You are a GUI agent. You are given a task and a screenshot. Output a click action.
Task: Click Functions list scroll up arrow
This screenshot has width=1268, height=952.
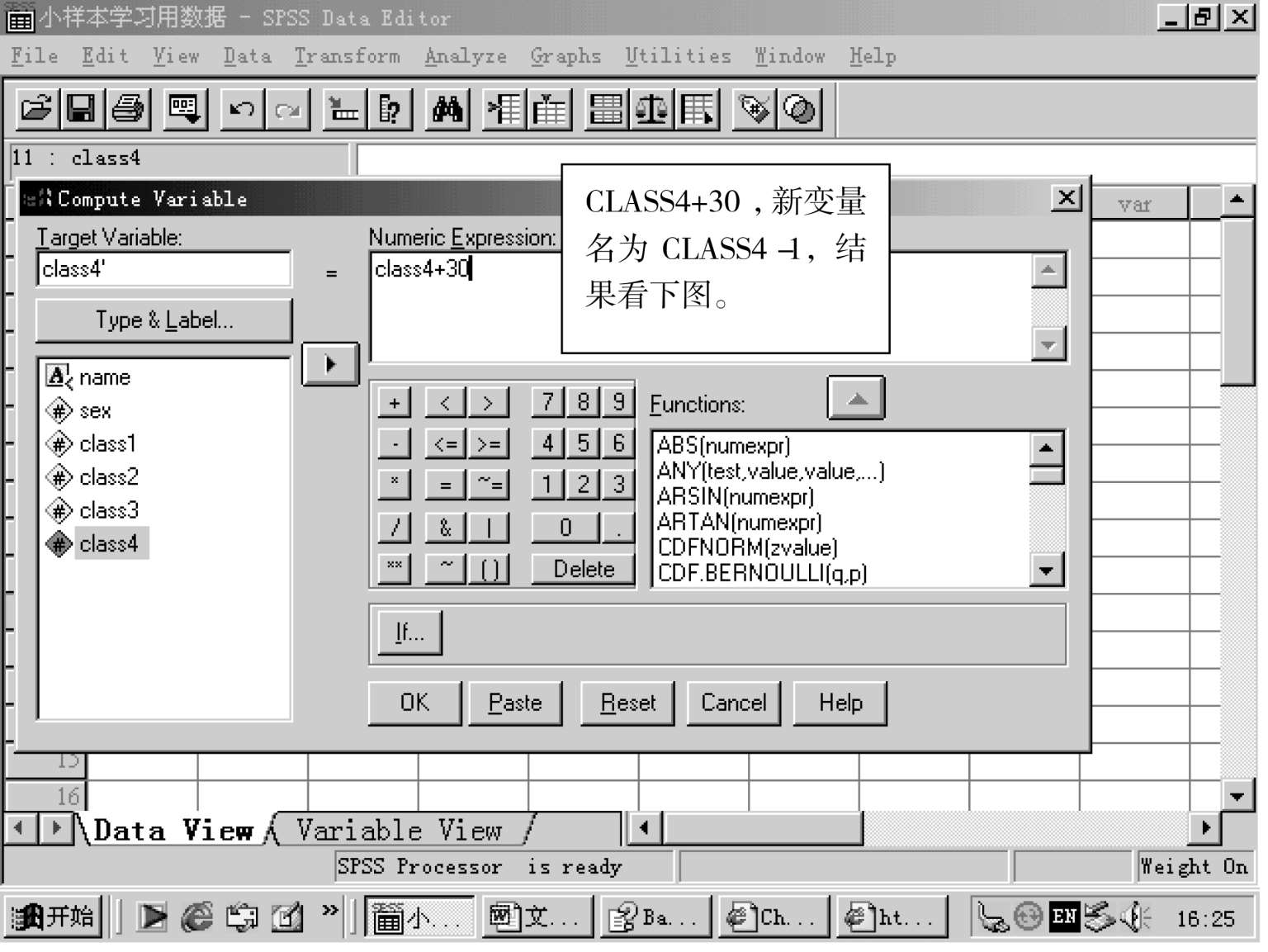pos(1047,448)
